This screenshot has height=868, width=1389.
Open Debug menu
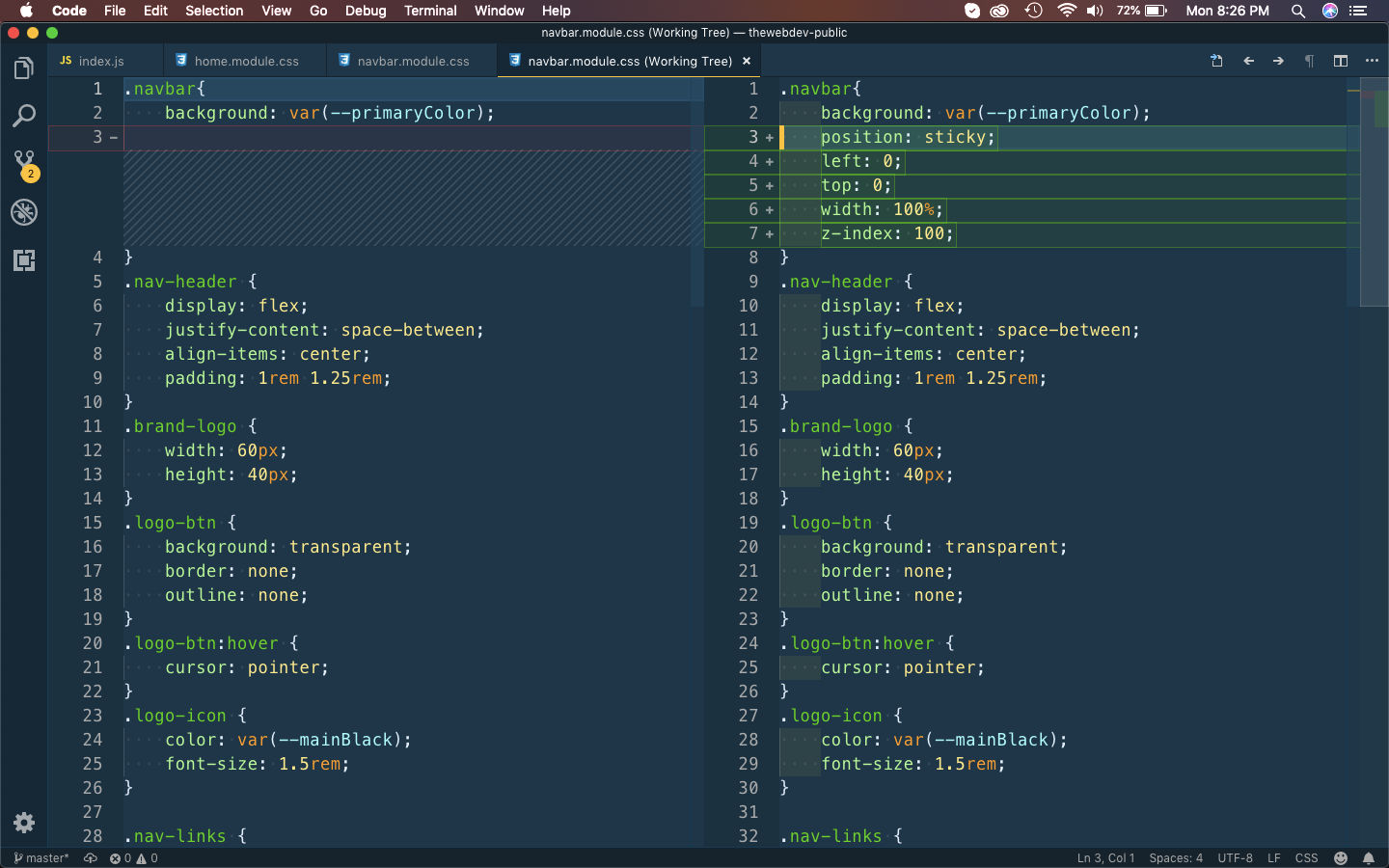366,11
